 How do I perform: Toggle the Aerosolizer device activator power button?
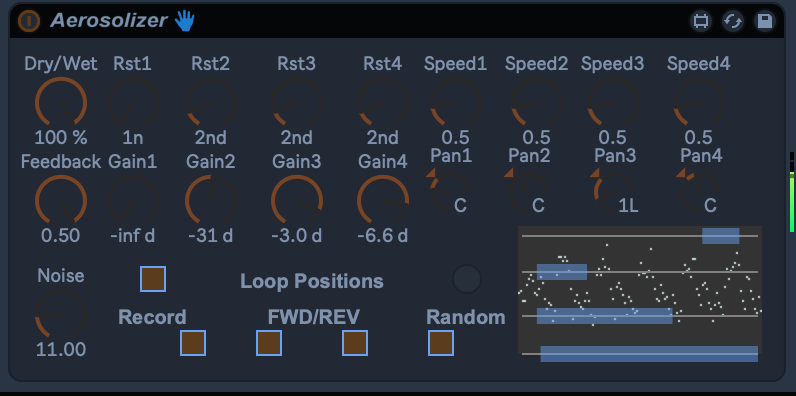pyautogui.click(x=28, y=21)
